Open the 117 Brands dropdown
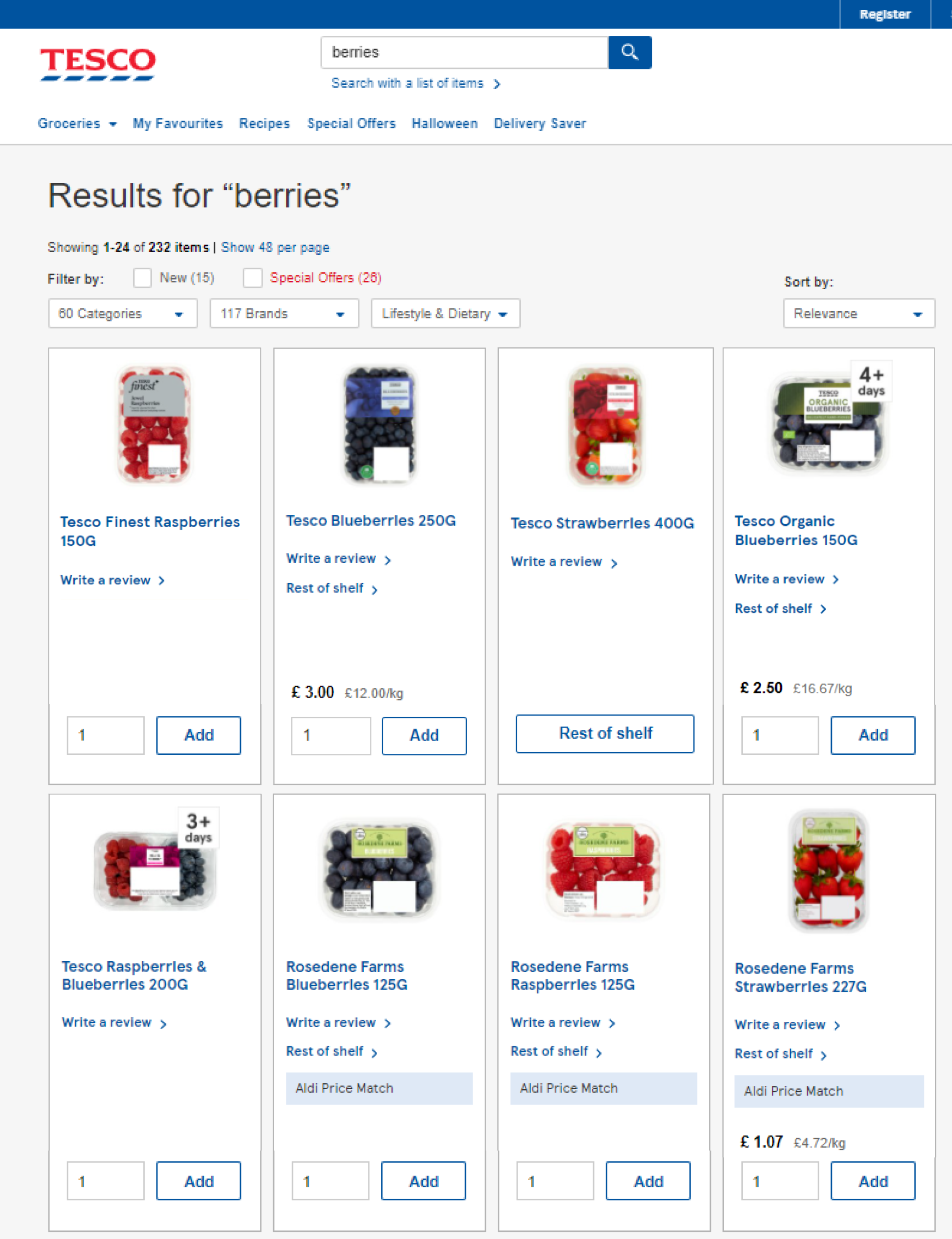 [284, 313]
